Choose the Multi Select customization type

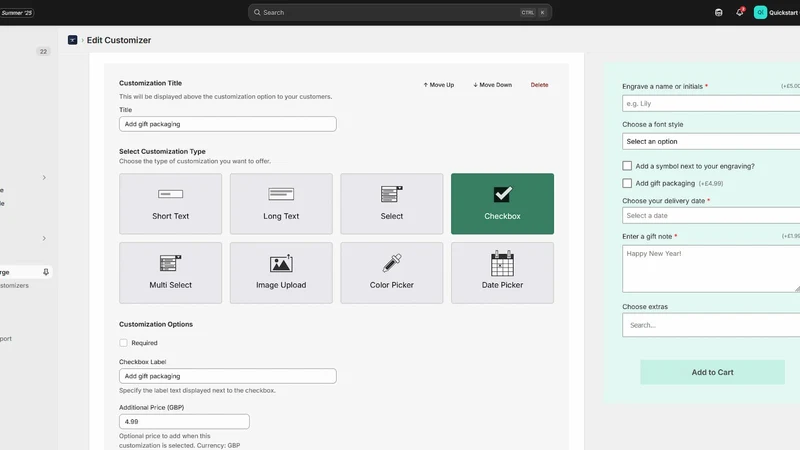click(170, 273)
